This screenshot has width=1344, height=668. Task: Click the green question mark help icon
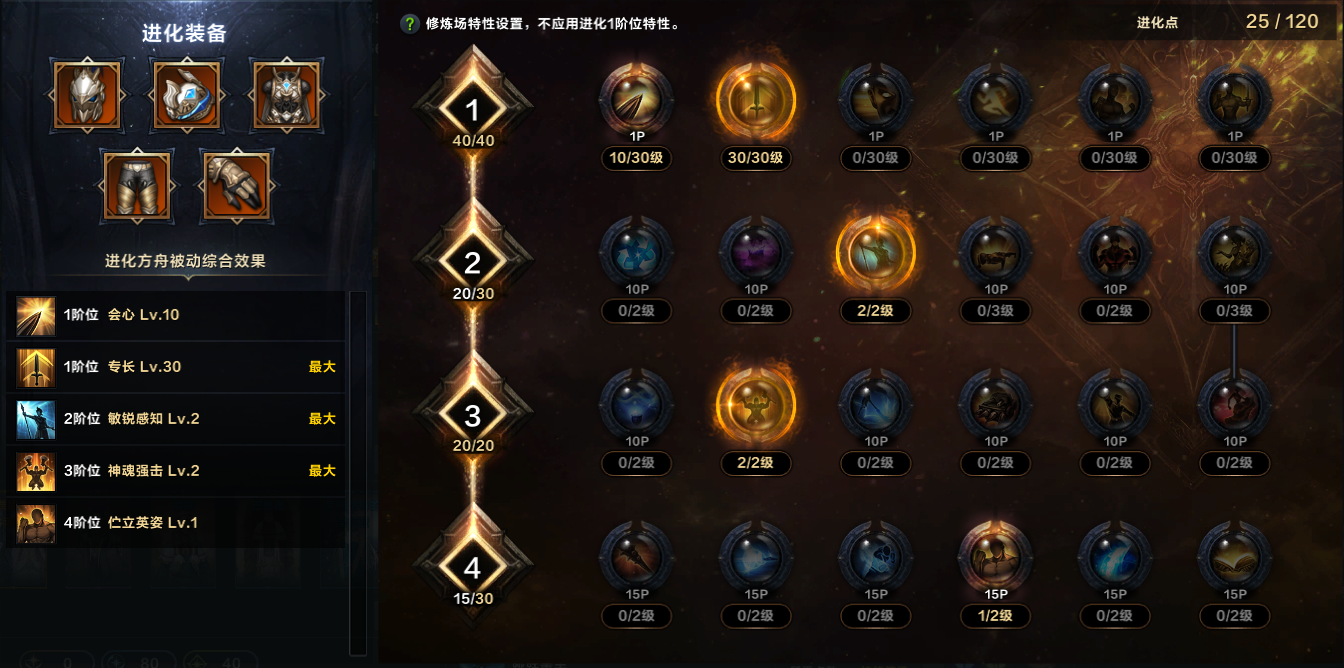(409, 23)
